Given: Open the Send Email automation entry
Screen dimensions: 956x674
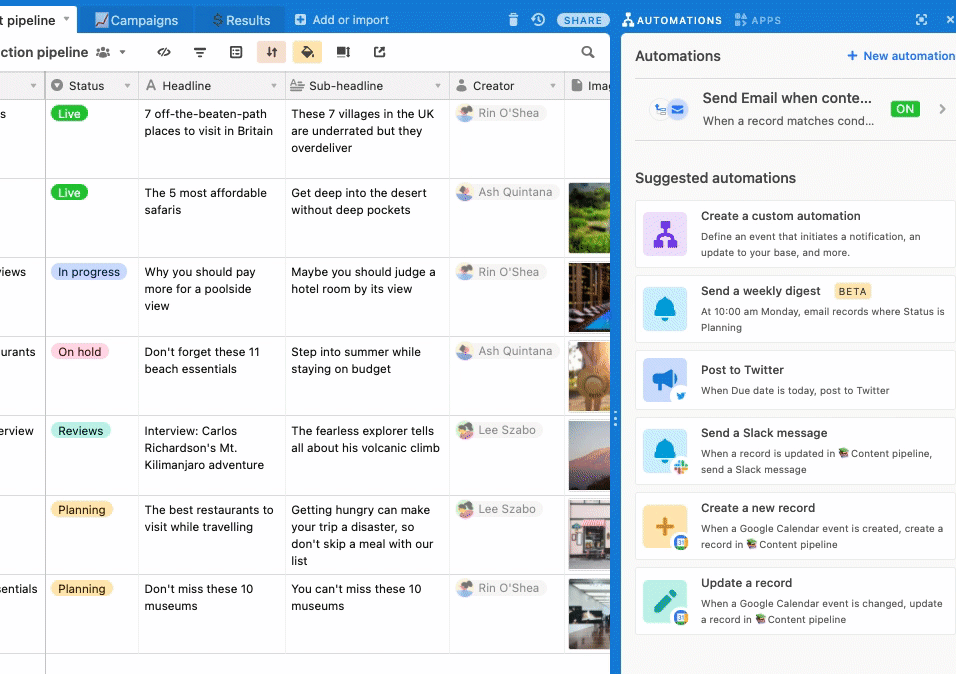Looking at the screenshot, I should (x=795, y=109).
